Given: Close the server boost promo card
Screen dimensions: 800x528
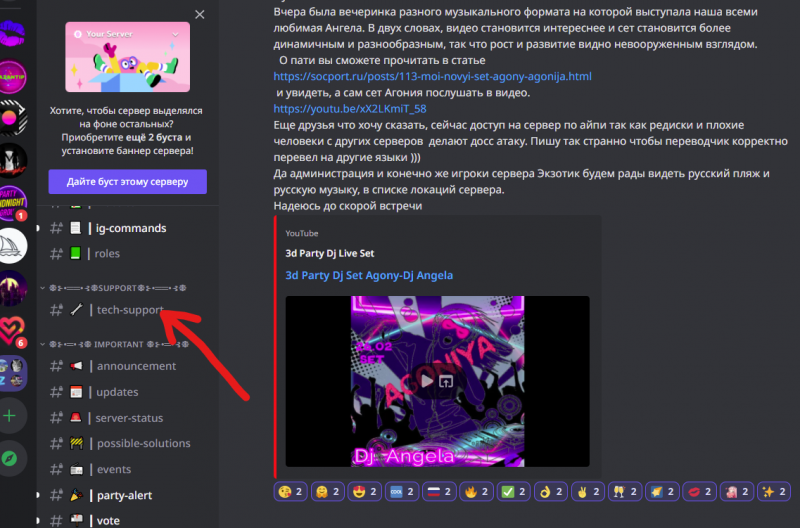Looking at the screenshot, I should pos(199,14).
